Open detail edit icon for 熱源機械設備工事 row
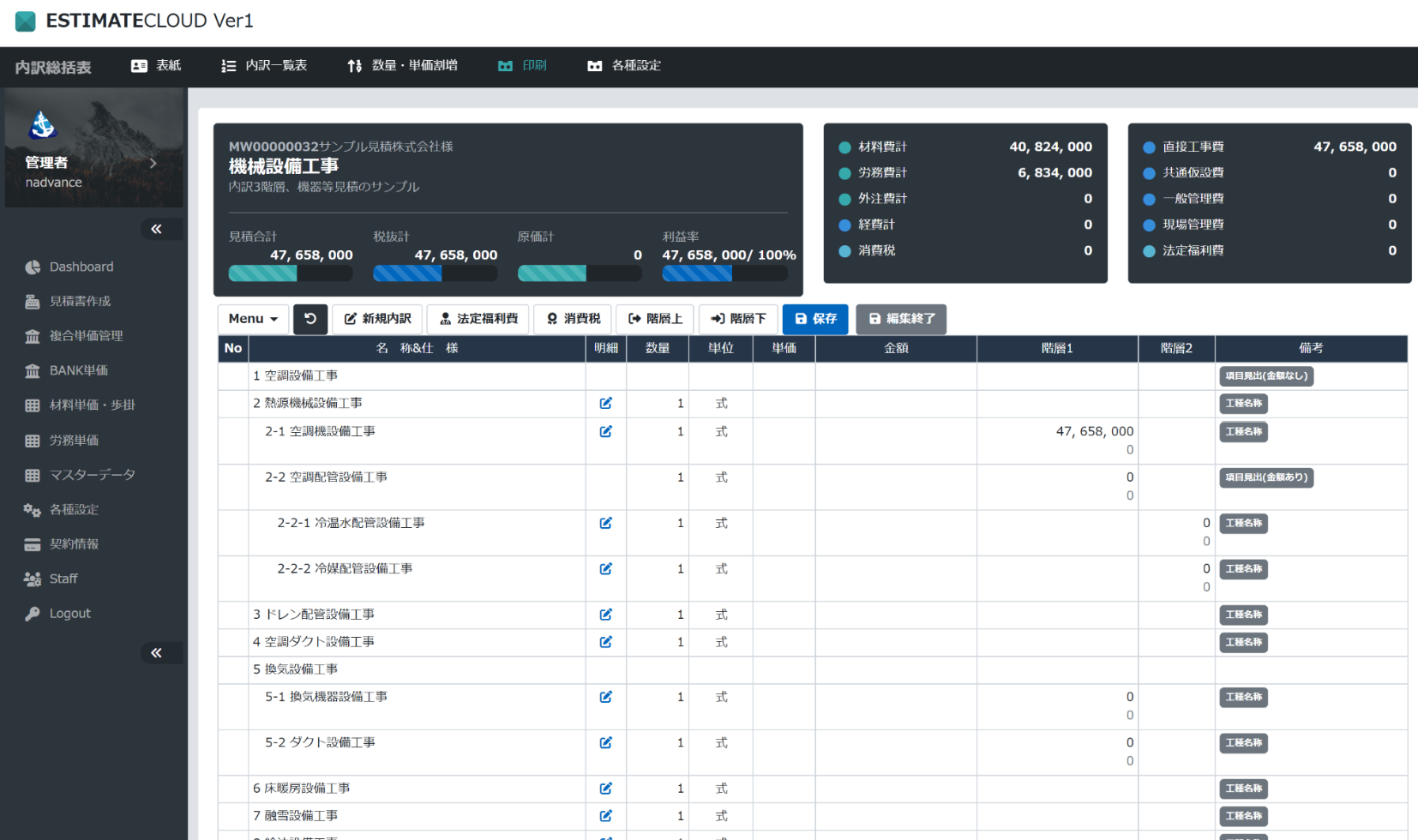This screenshot has height=840, width=1418. coord(606,403)
